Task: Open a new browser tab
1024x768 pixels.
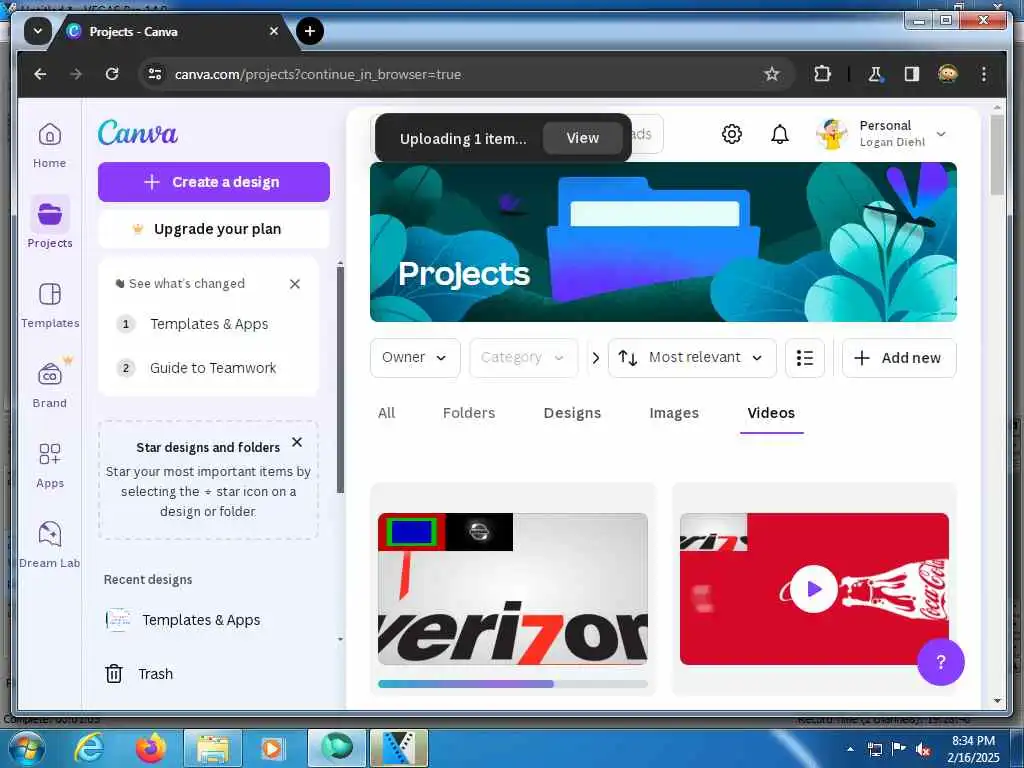Action: 310,31
